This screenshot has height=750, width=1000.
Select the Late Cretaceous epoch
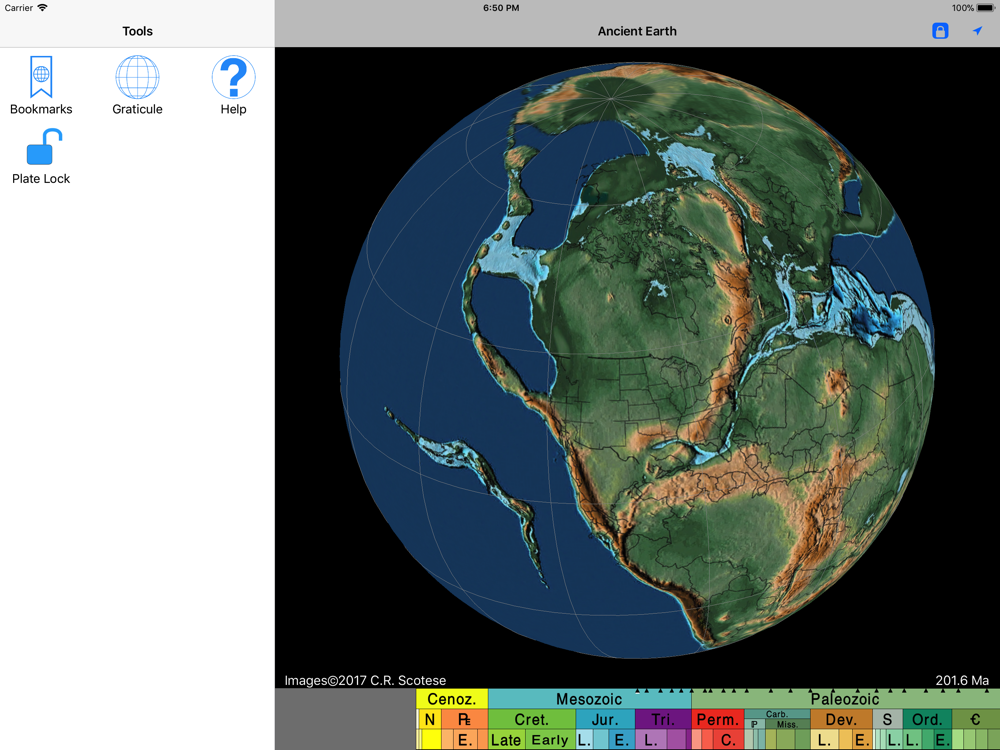[506, 740]
